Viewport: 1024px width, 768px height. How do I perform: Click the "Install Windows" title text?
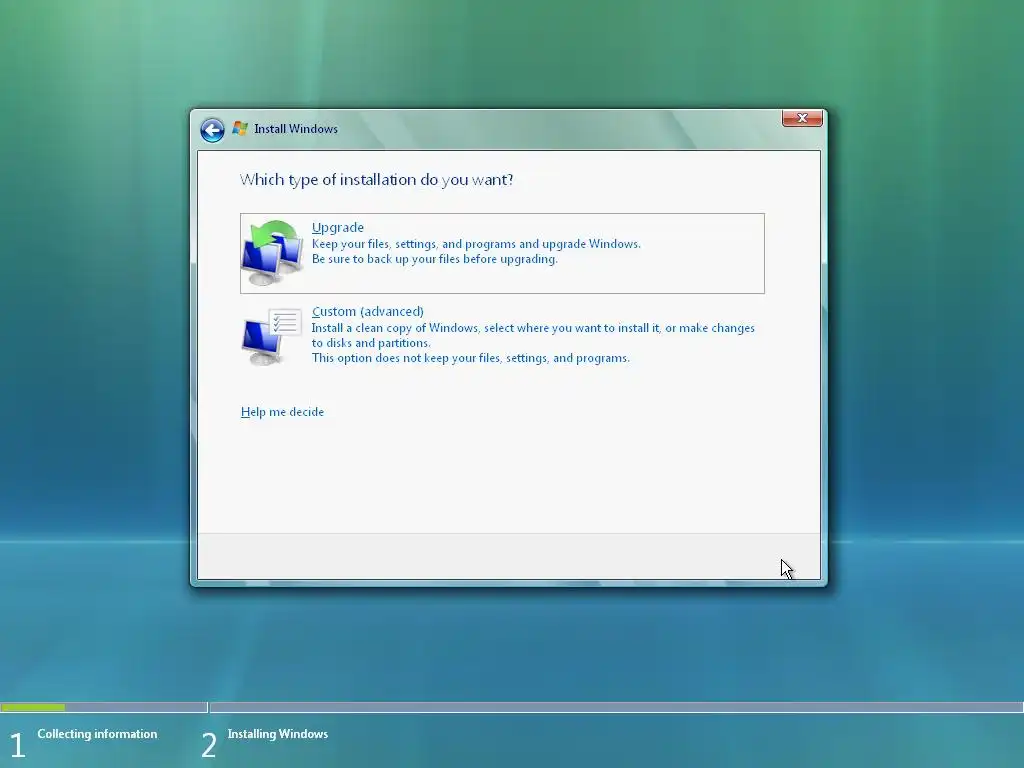pyautogui.click(x=296, y=129)
